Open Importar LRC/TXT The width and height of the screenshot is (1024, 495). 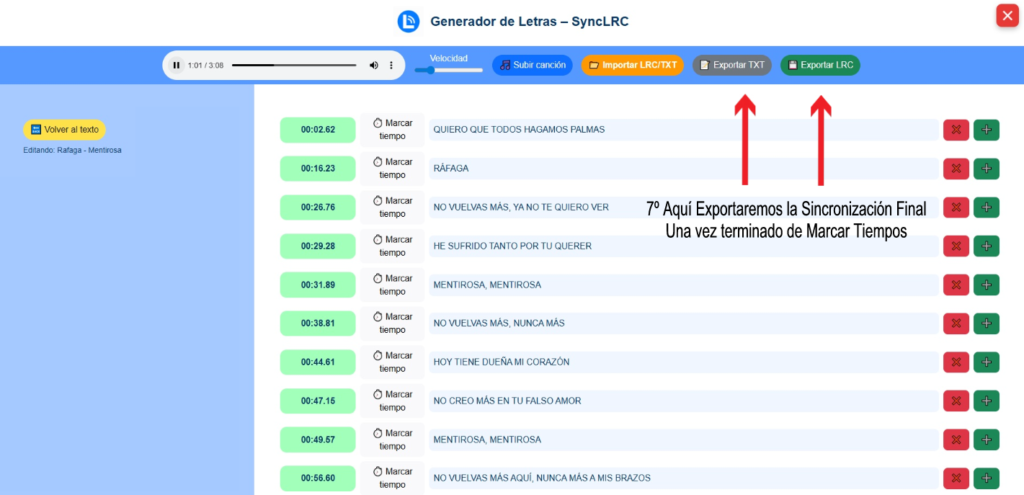(632, 65)
